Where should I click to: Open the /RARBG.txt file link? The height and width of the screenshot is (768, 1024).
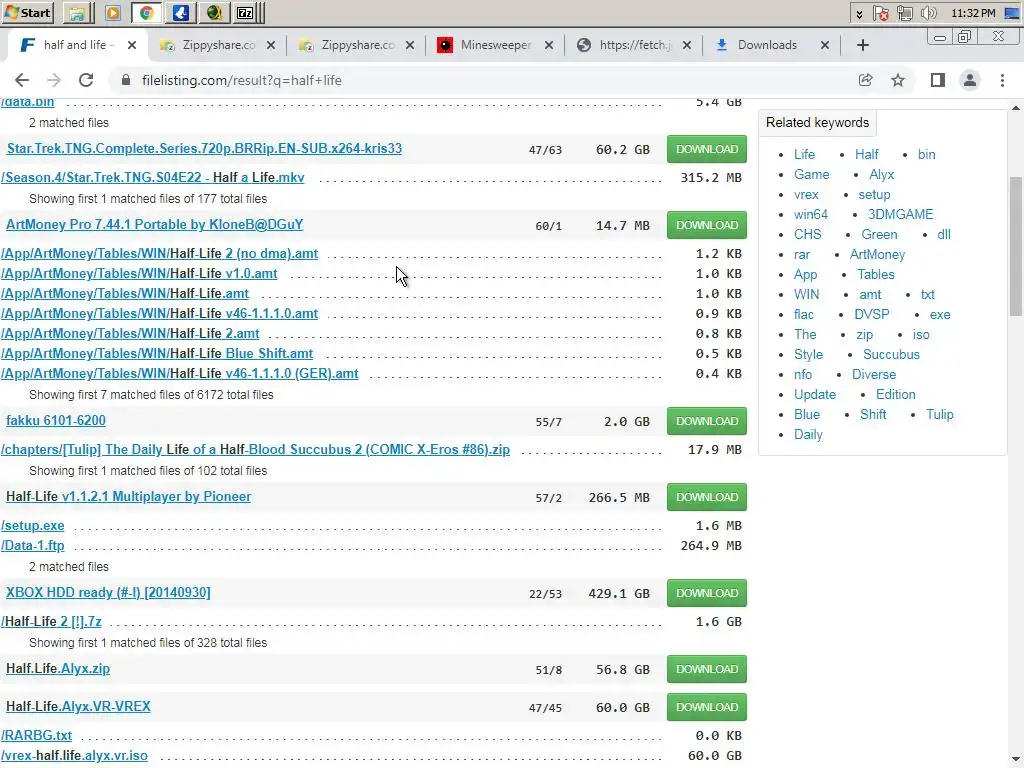pyautogui.click(x=37, y=735)
